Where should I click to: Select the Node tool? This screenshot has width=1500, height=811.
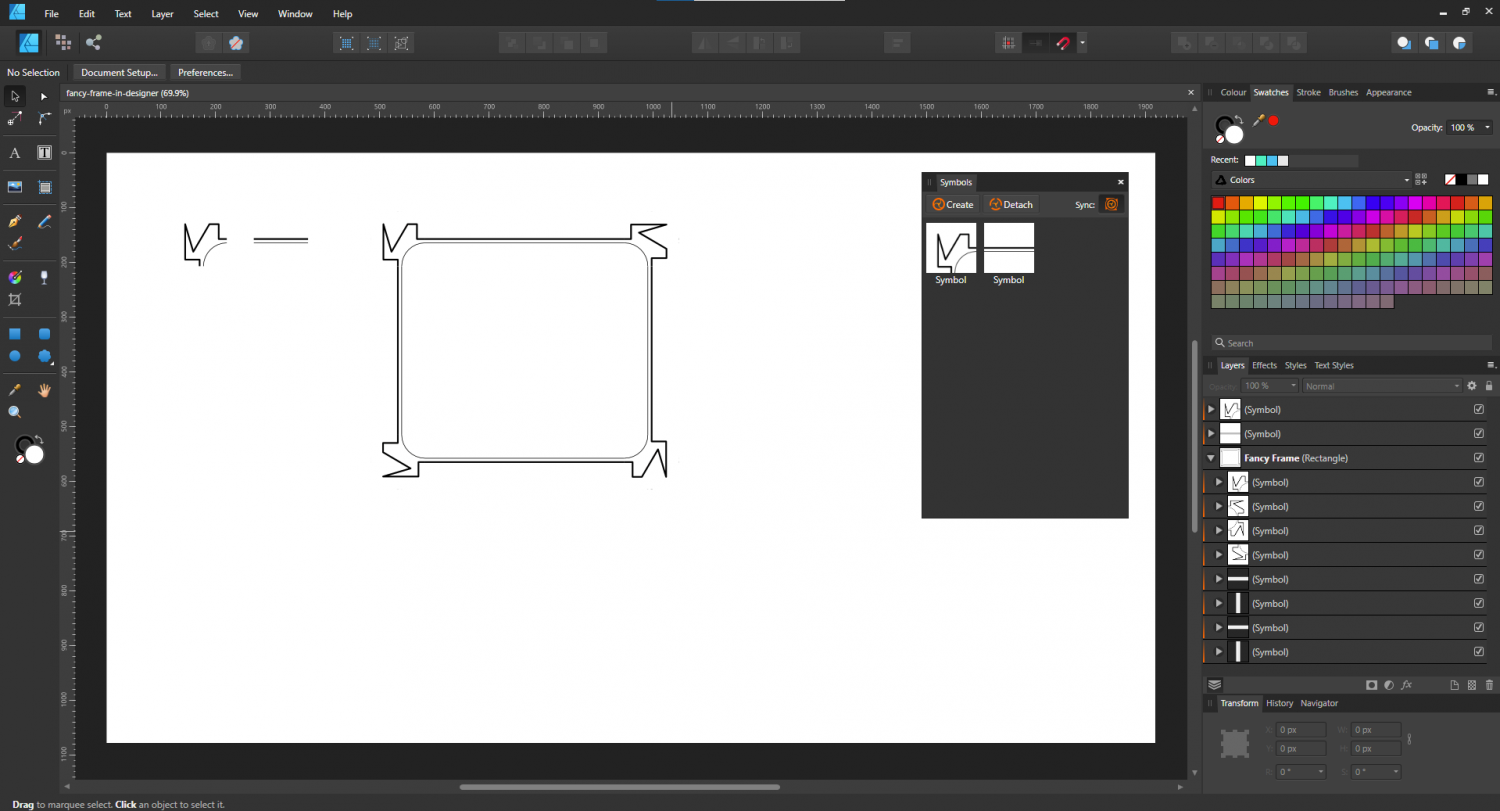pos(44,96)
